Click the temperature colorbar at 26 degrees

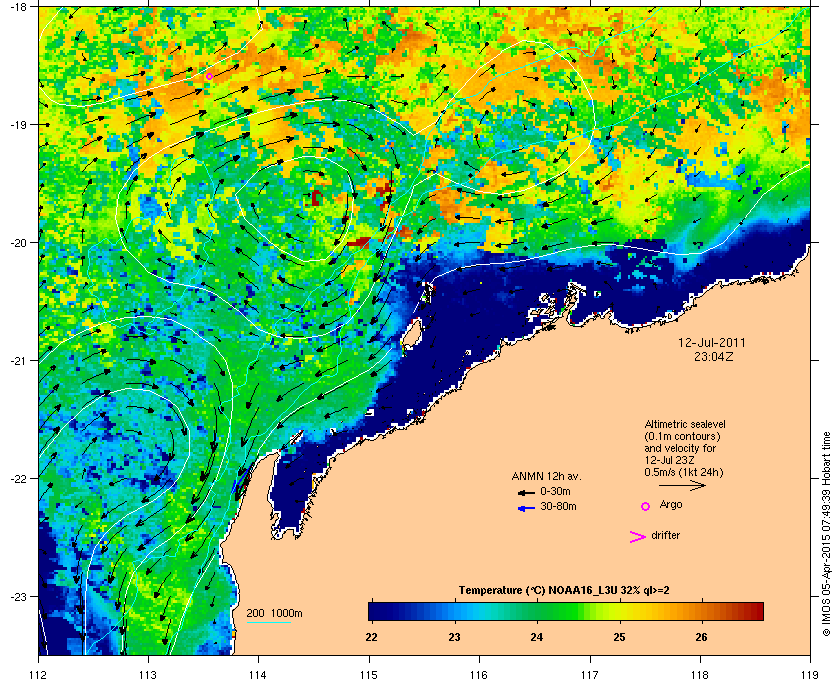[701, 611]
